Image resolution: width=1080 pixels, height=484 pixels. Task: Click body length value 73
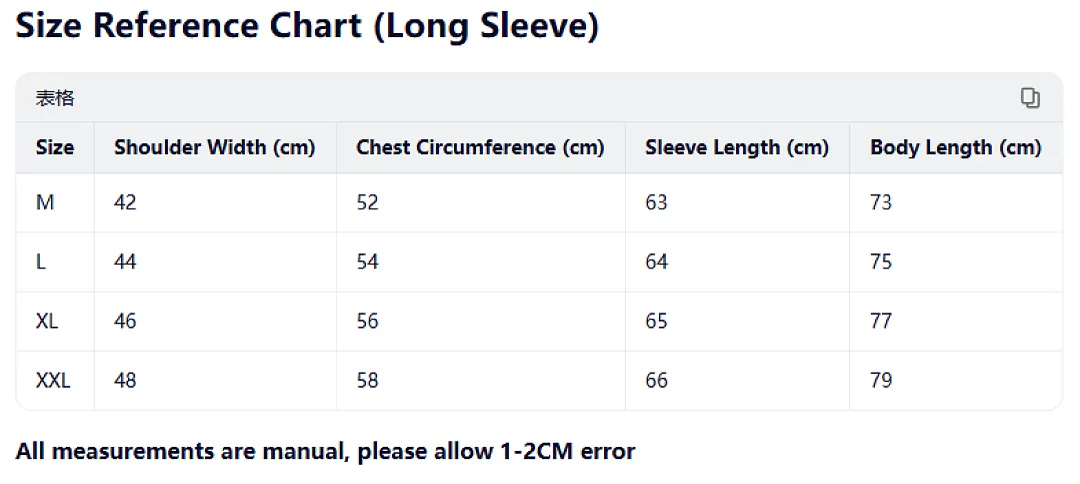(882, 202)
